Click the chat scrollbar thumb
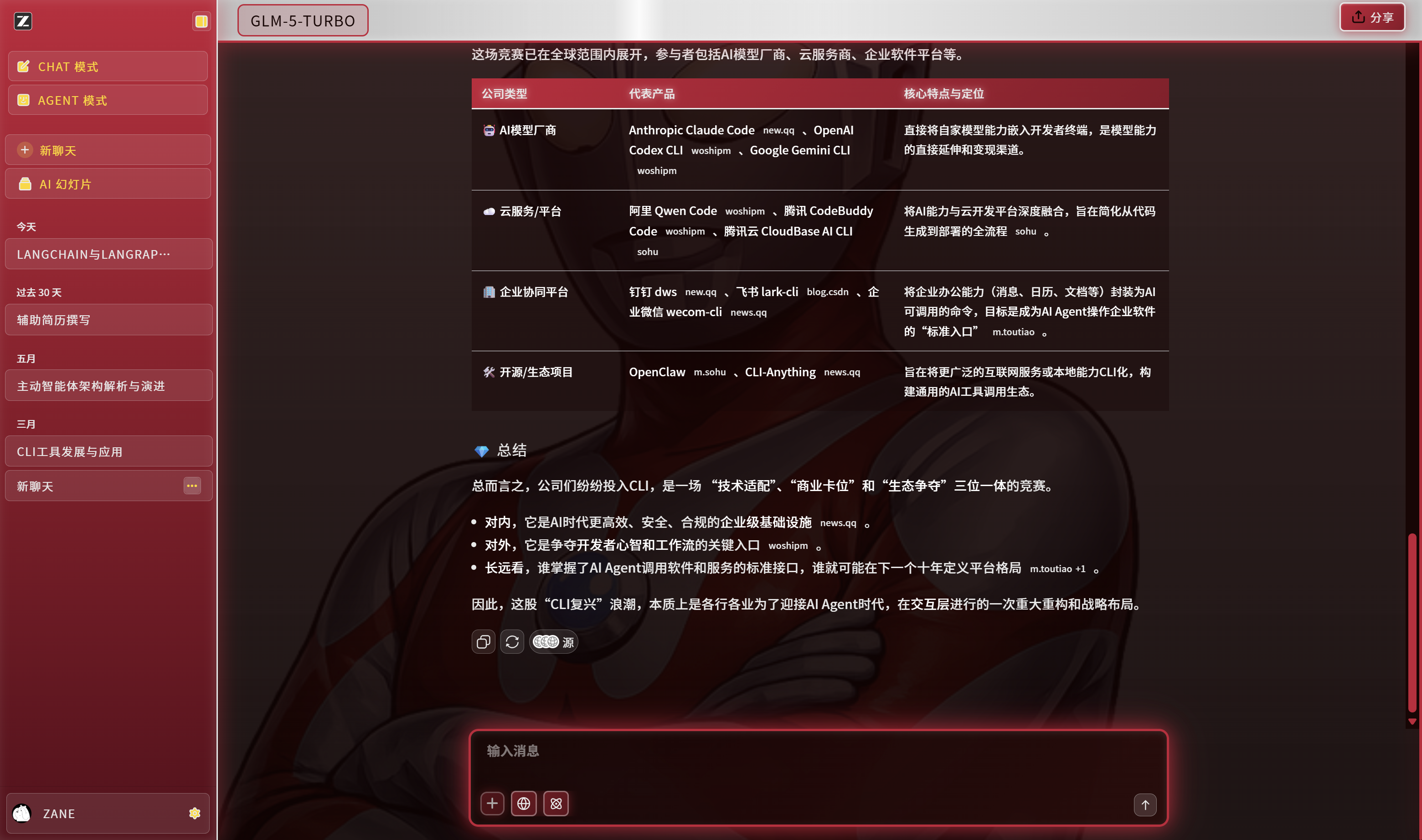Screen dimensions: 1422x840 (1412, 623)
